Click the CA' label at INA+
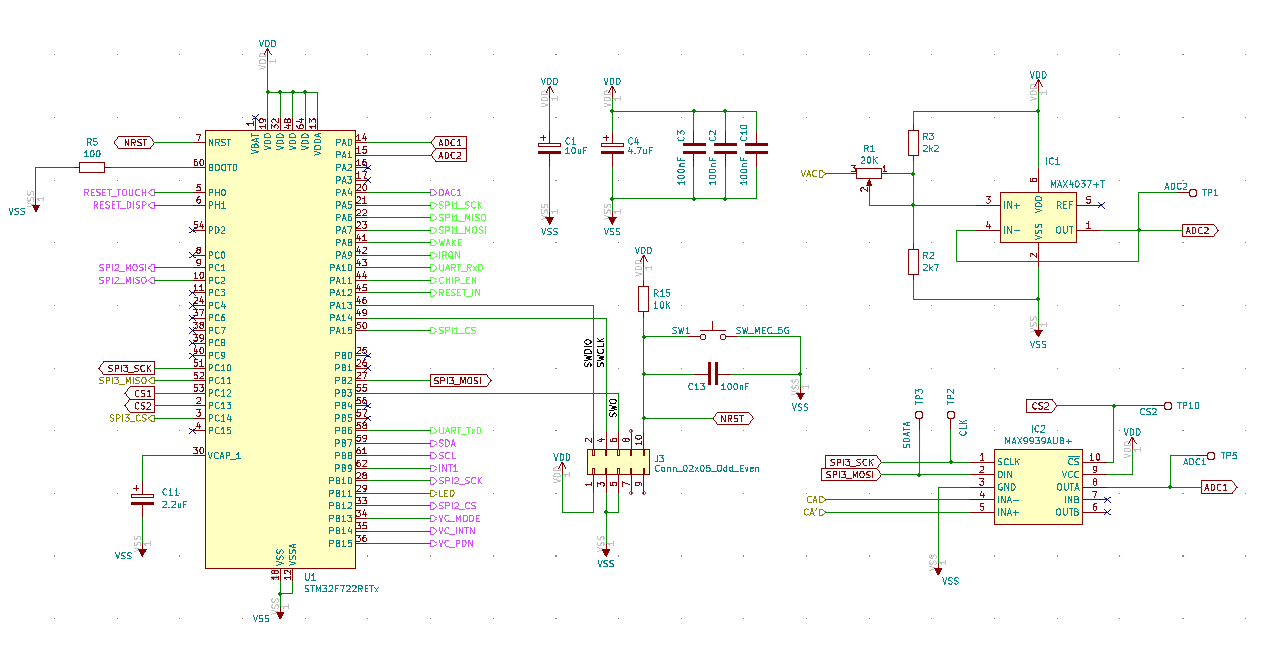 point(815,512)
